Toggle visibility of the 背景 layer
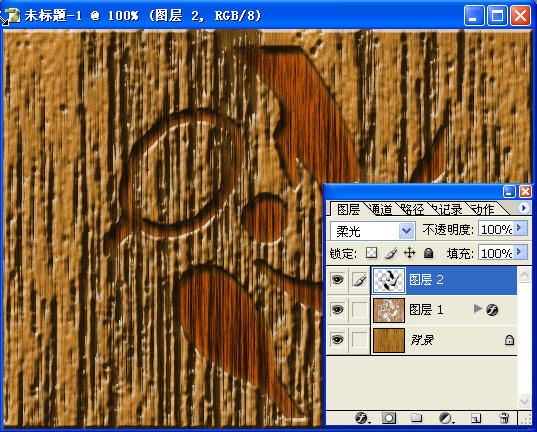 337,340
